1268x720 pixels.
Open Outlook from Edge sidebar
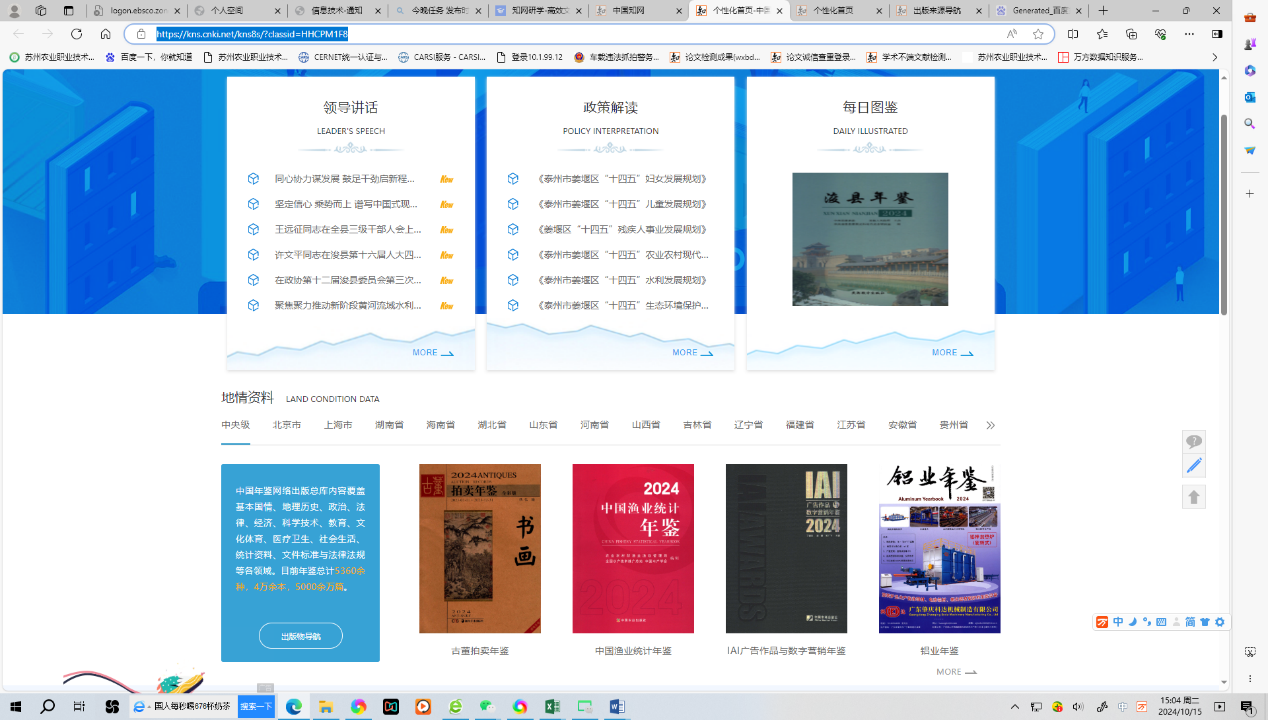coord(1250,97)
